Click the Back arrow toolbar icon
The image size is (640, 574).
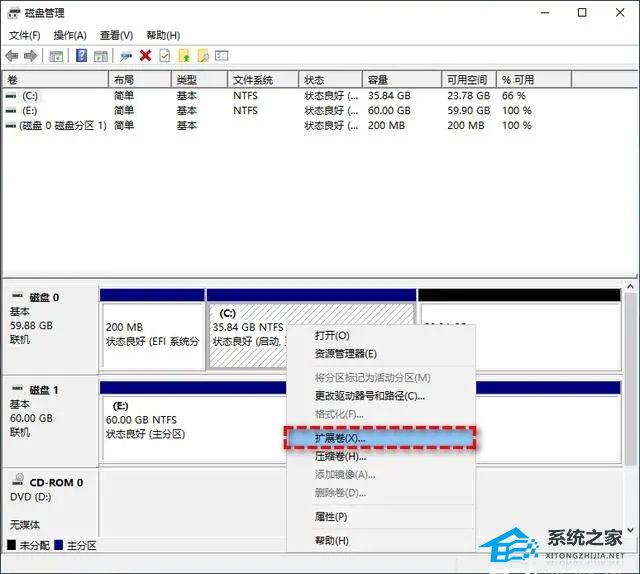pos(12,56)
